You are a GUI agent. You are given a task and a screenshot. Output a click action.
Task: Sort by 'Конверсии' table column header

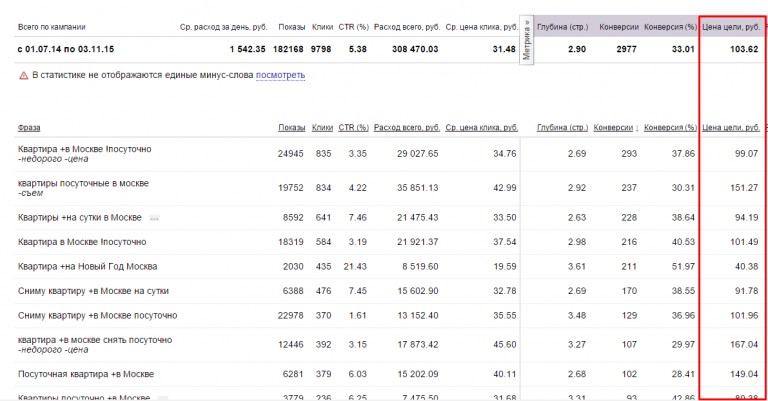click(614, 128)
